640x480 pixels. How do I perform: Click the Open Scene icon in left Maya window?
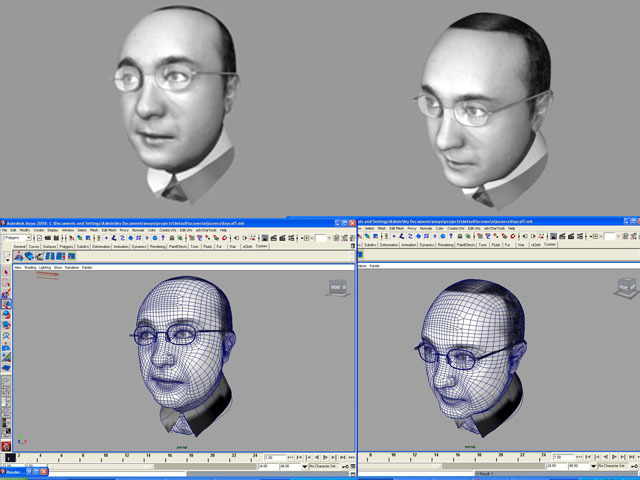(x=47, y=238)
